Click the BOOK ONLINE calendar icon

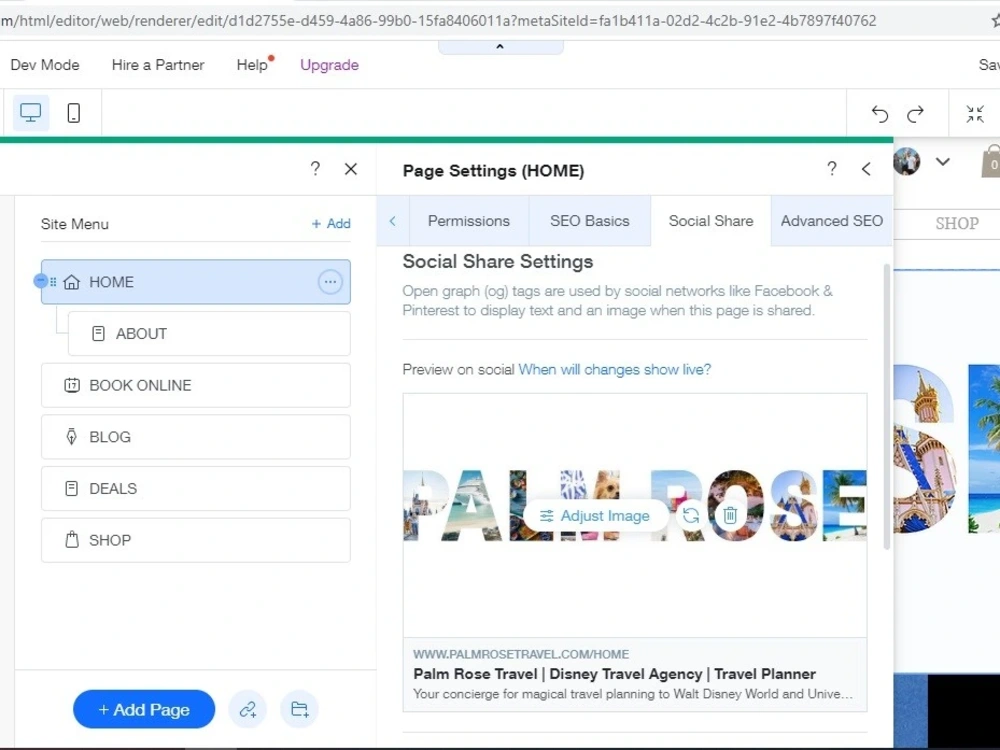pyautogui.click(x=71, y=385)
